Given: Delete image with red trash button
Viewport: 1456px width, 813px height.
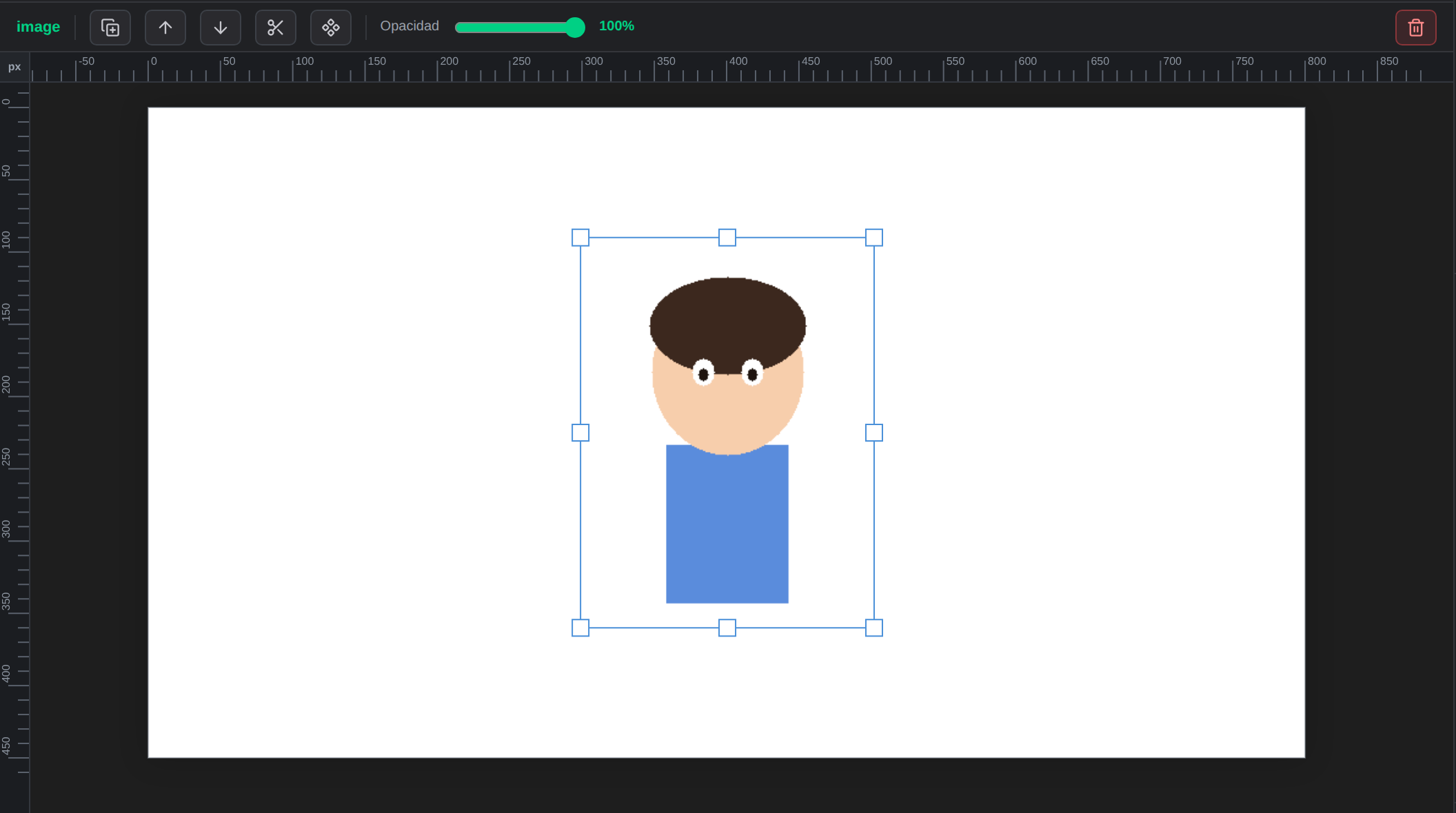Looking at the screenshot, I should coord(1416,28).
